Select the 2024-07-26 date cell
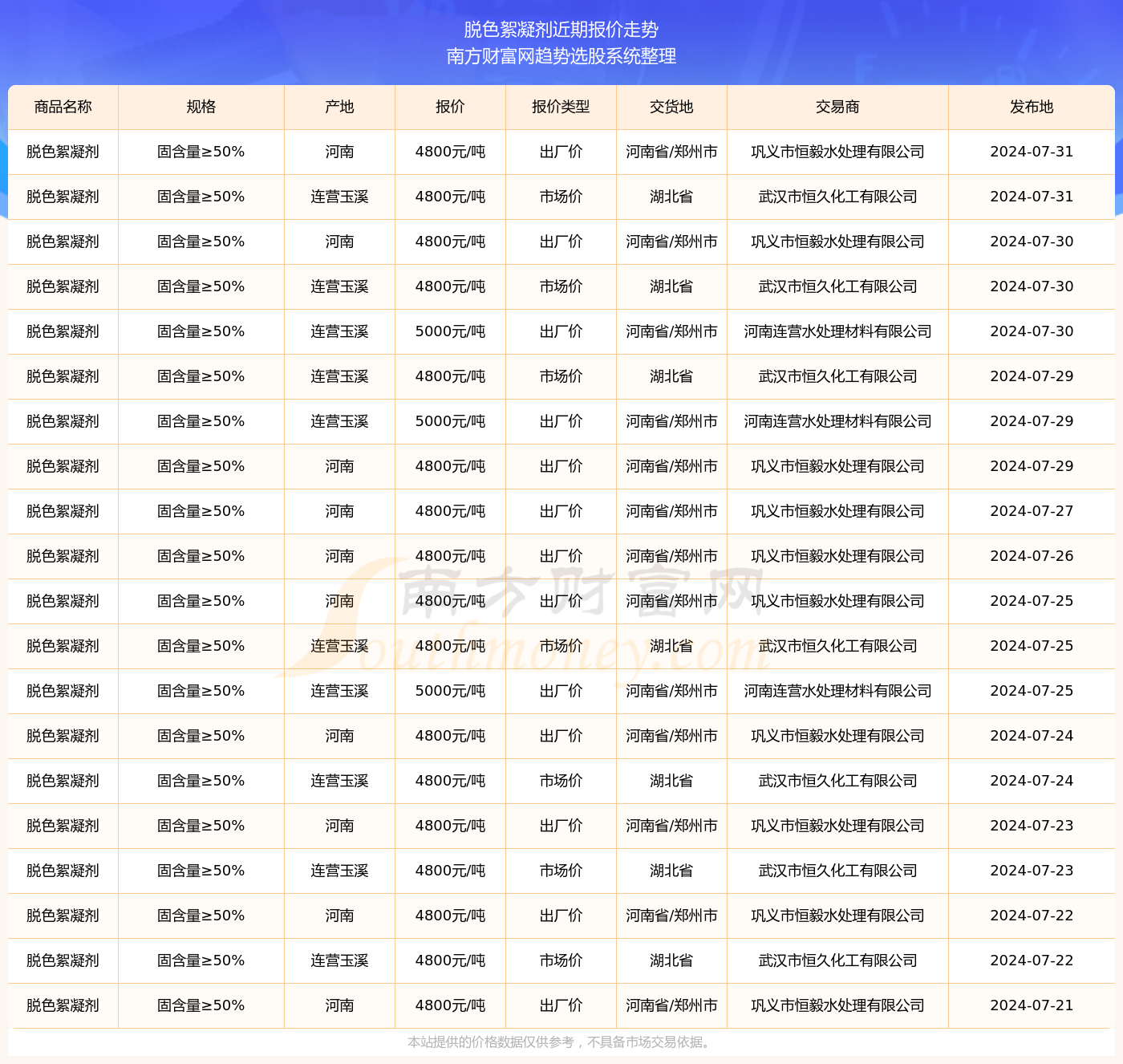Screen dimensions: 1123x1064 (1032, 556)
